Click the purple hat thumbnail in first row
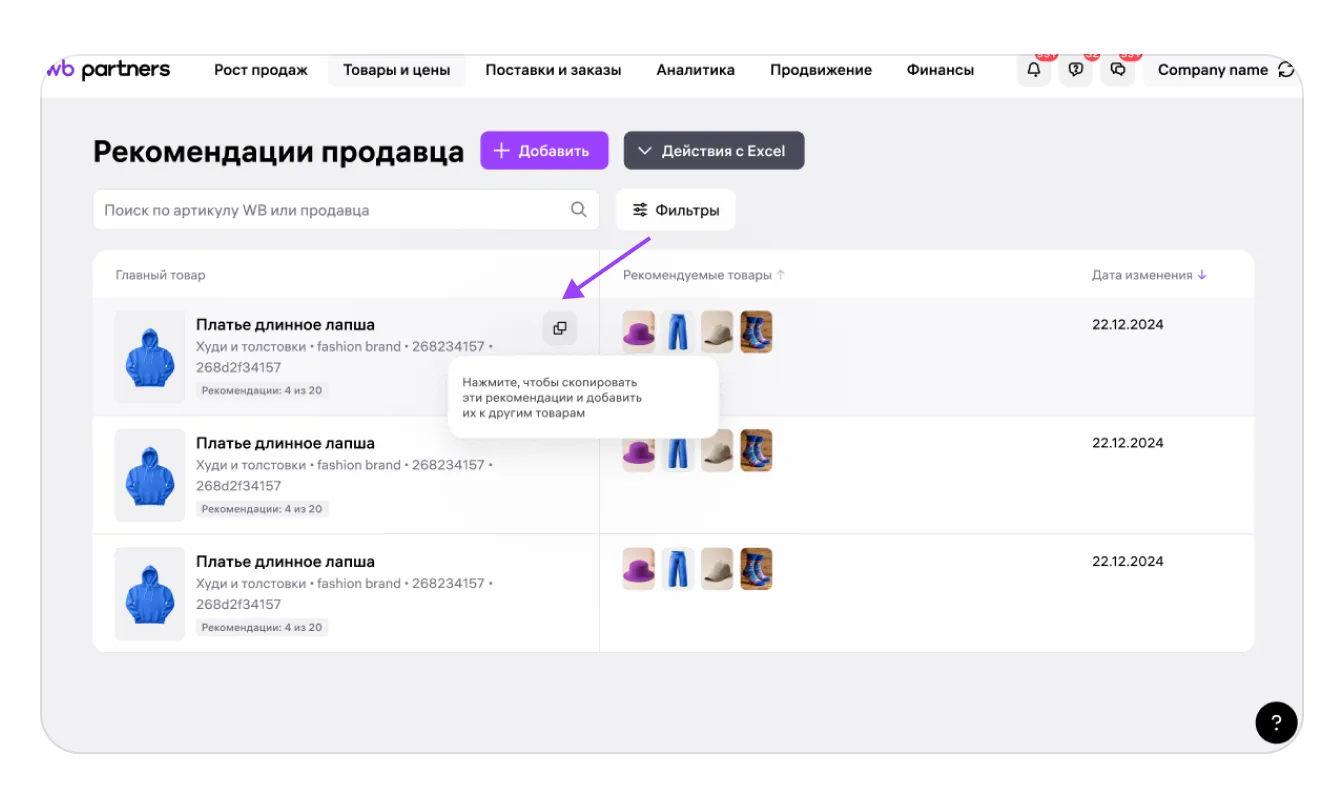This screenshot has height=808, width=1344. pyautogui.click(x=639, y=332)
